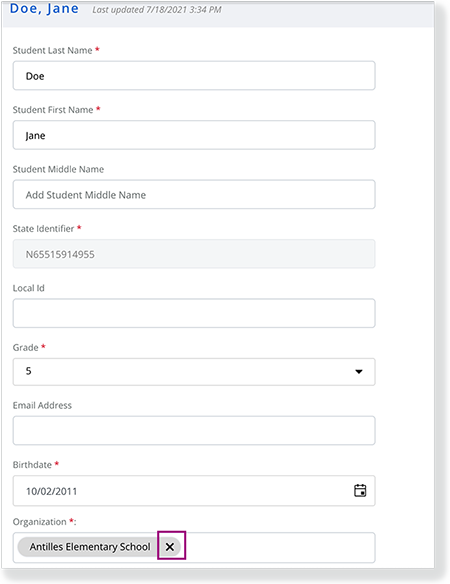The image size is (450, 584).
Task: Click the Student First Name field containing Jane
Action: pos(194,135)
